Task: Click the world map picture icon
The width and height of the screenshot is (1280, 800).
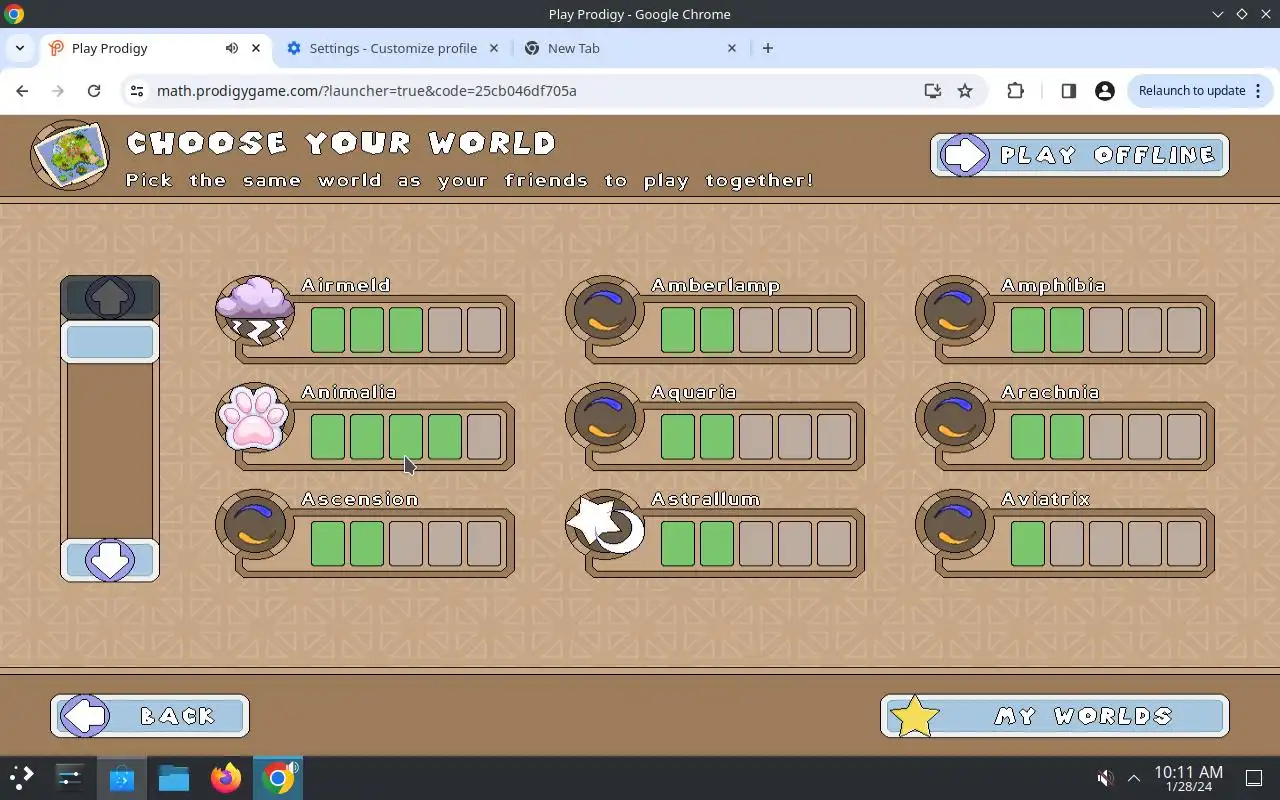Action: [70, 155]
